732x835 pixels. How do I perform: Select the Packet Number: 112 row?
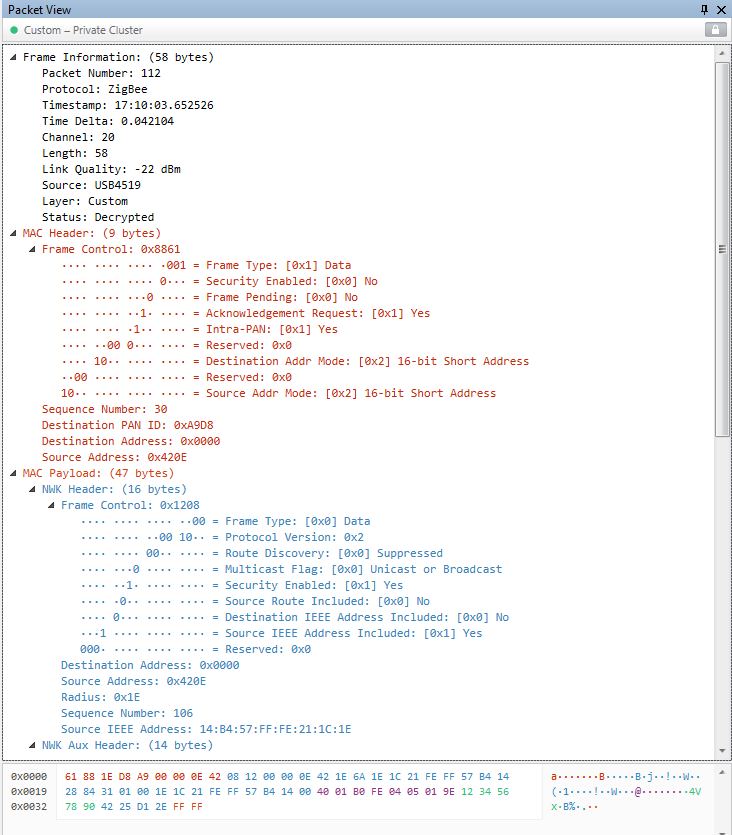pos(101,73)
